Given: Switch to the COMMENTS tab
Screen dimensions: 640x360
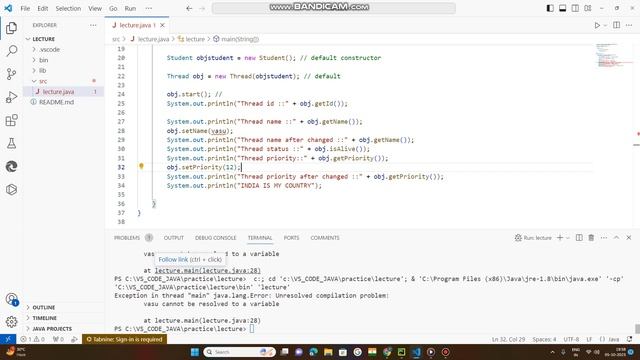Looking at the screenshot, I should 325,238.
